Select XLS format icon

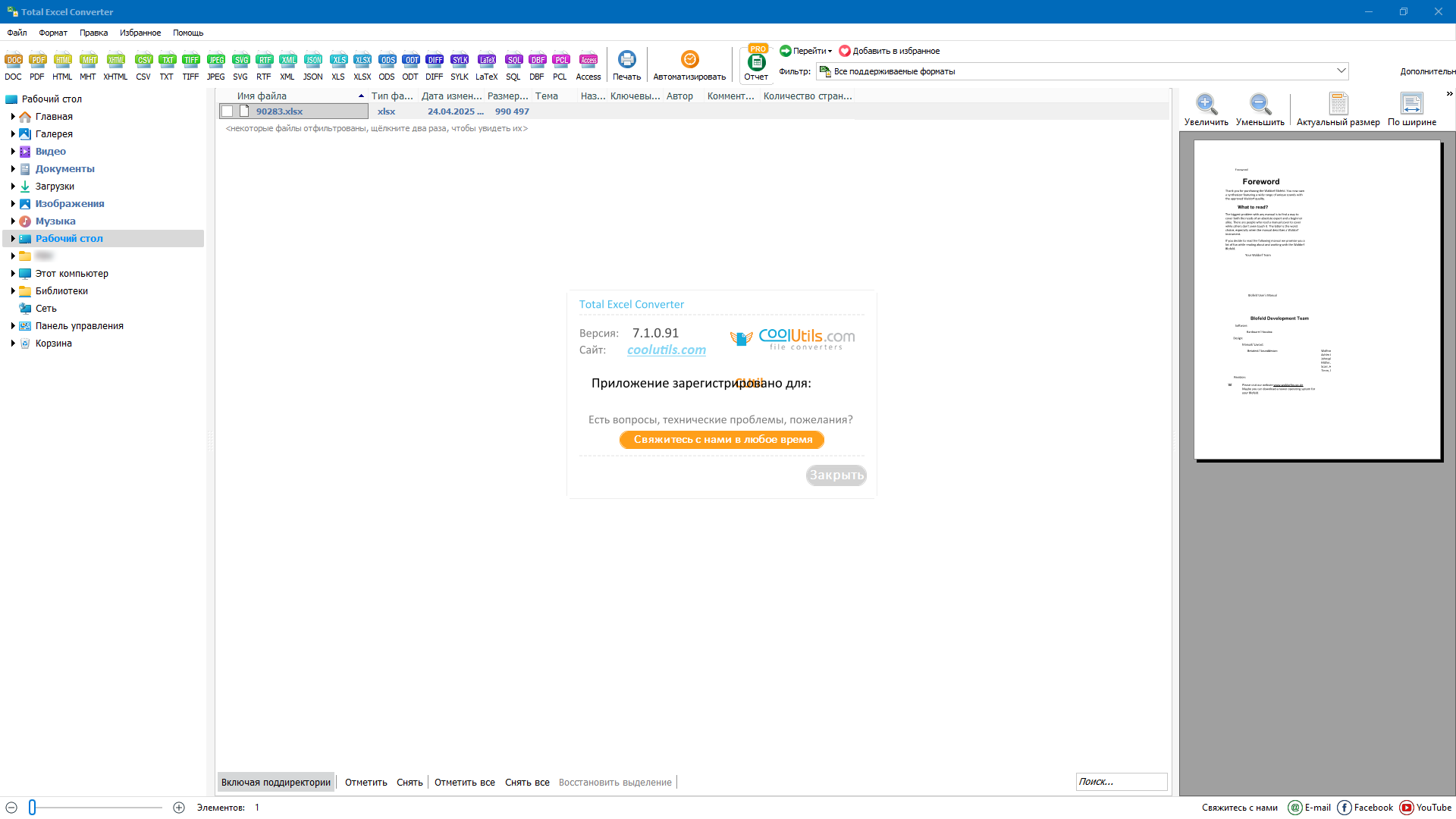coord(338,66)
